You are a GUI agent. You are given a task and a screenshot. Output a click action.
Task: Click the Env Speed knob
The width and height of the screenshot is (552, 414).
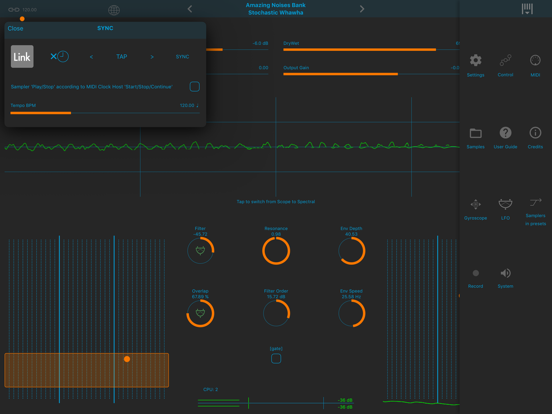[351, 313]
